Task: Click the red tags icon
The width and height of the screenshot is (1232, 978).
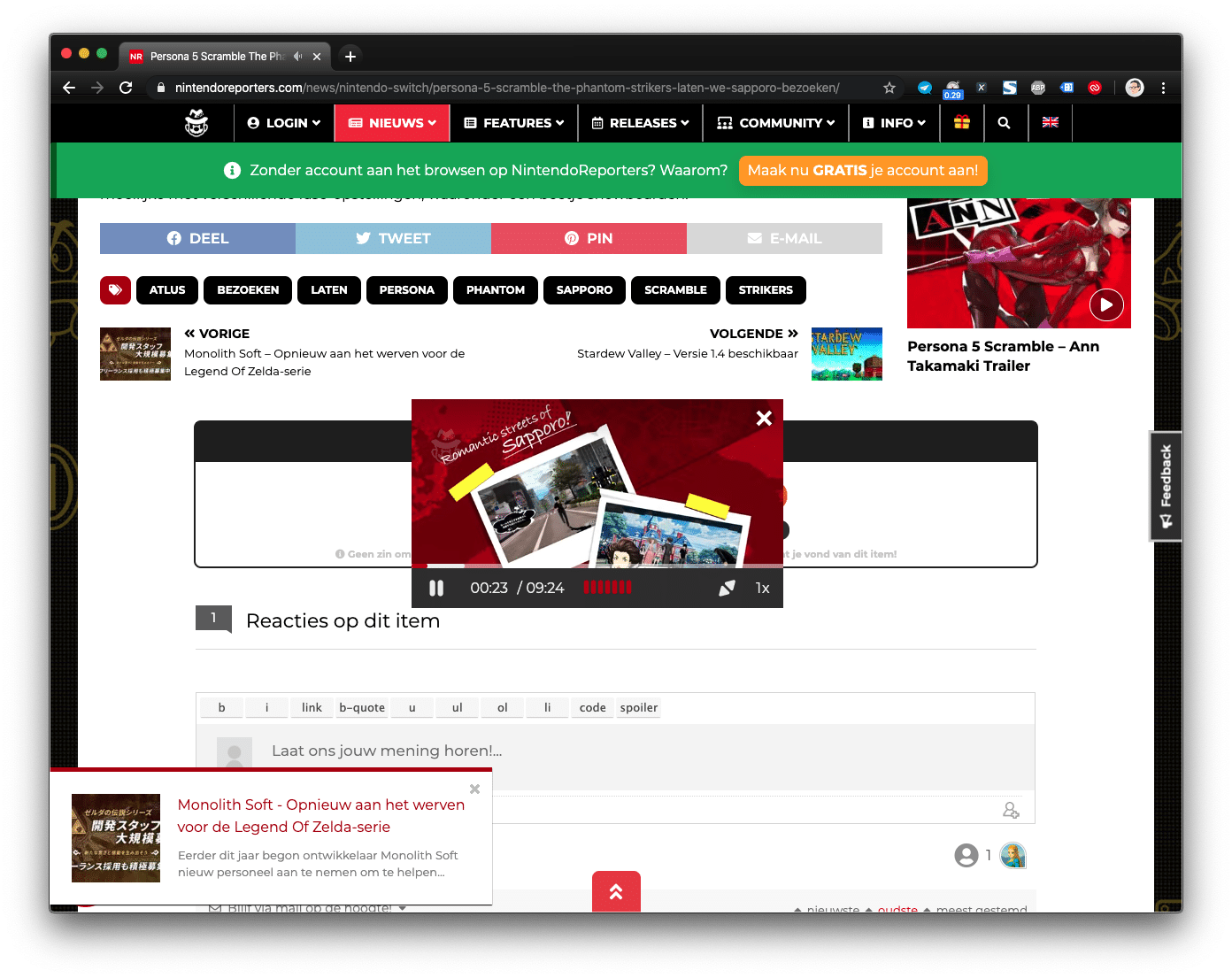Action: (x=115, y=289)
